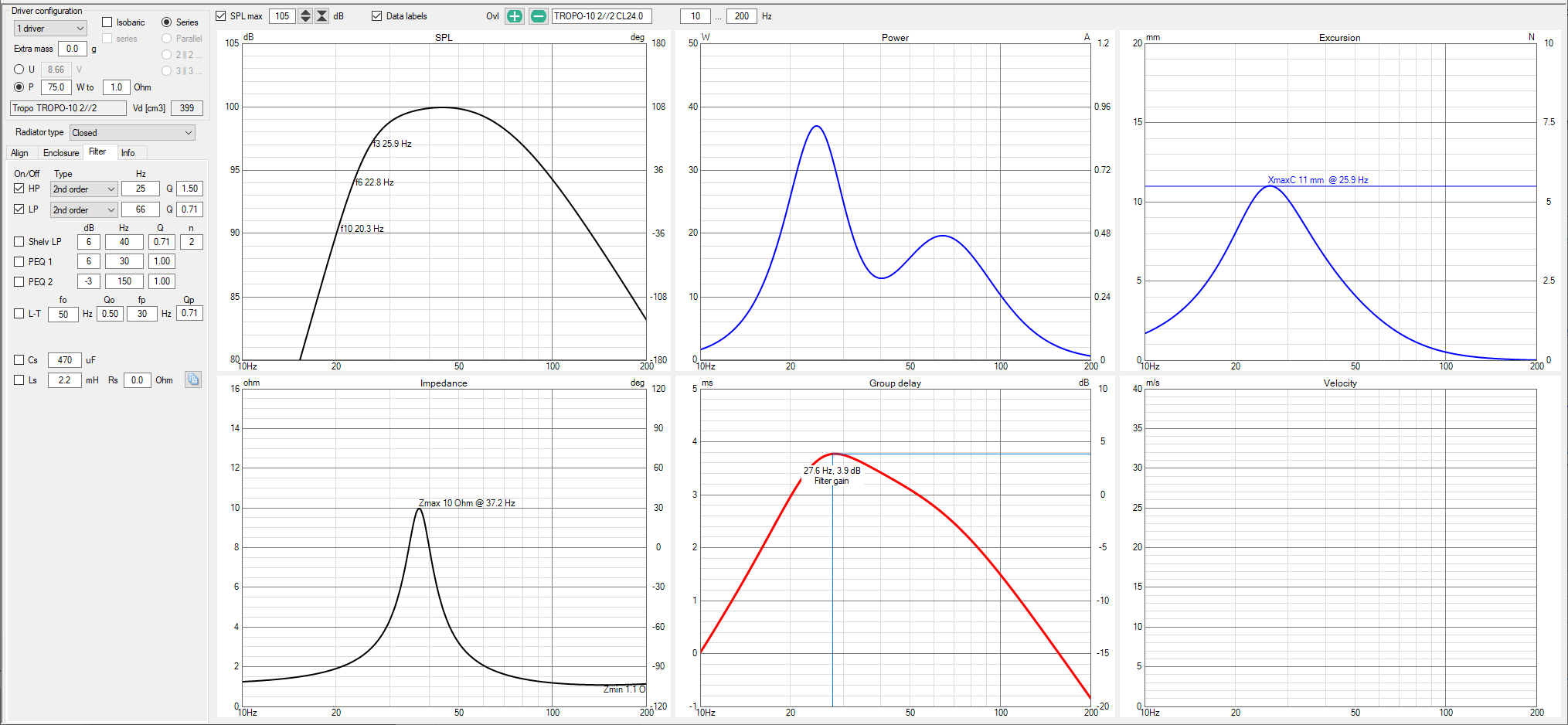1568x725 pixels.
Task: Click the SPL max autoscale icon
Action: (322, 16)
